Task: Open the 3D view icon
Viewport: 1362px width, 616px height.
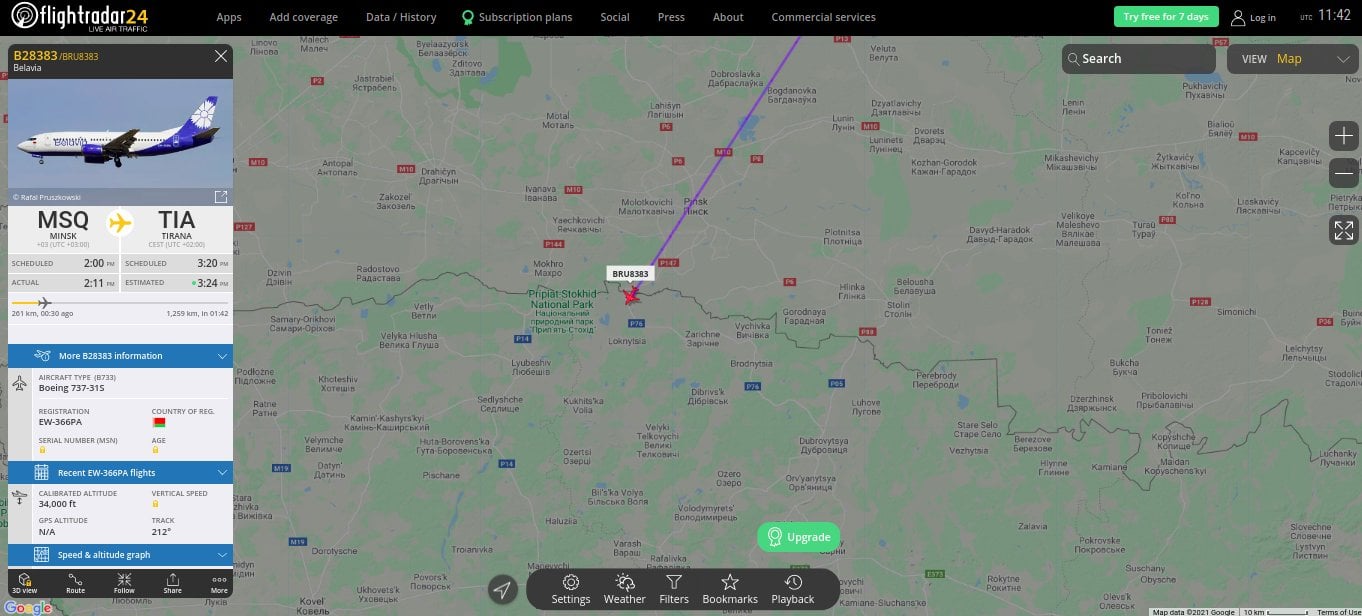Action: pyautogui.click(x=24, y=579)
